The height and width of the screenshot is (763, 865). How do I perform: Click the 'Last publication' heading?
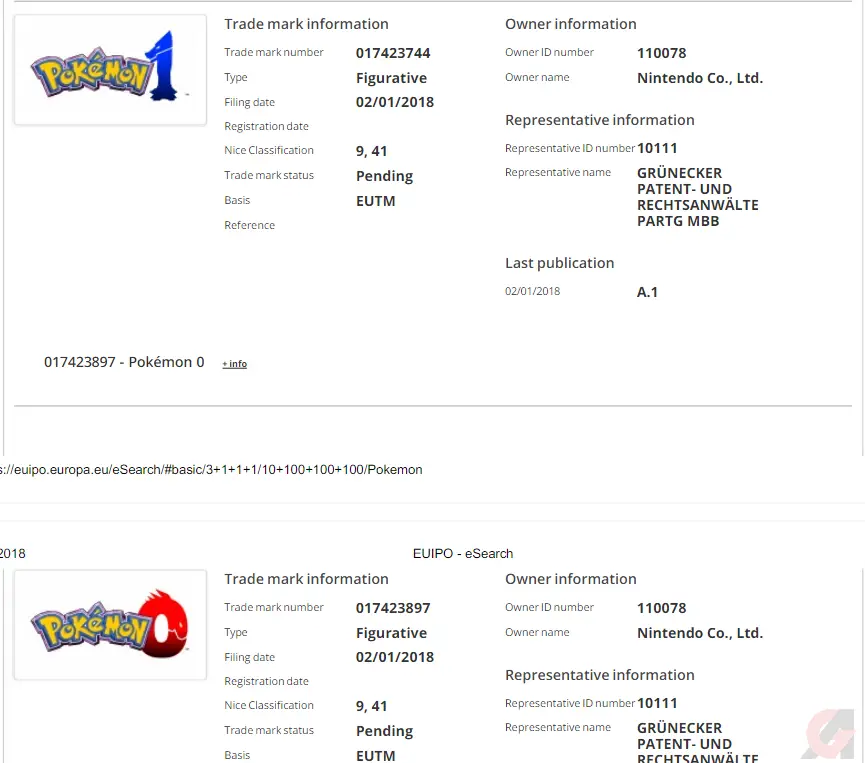559,263
